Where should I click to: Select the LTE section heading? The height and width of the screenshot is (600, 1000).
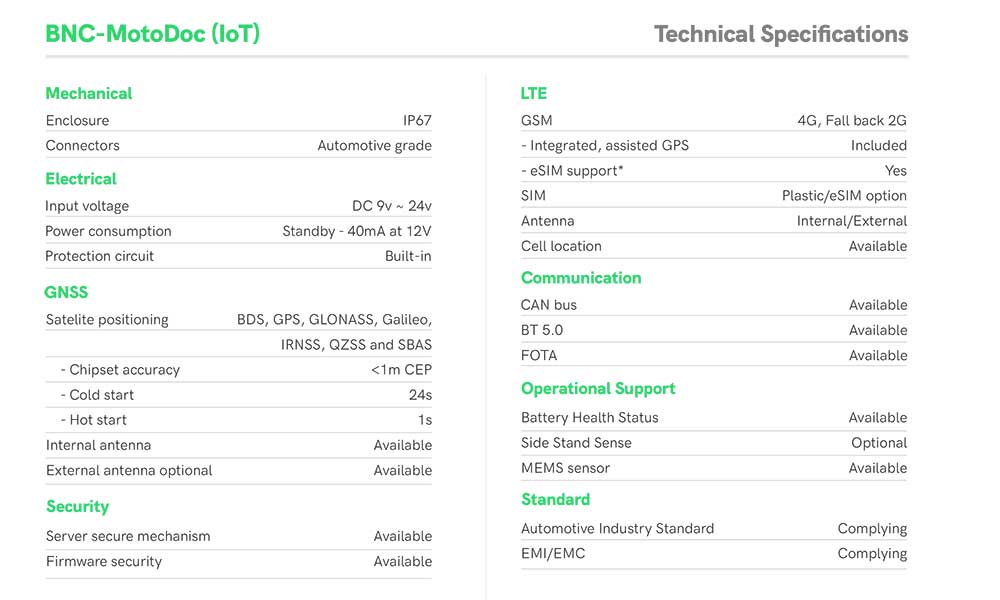coord(534,93)
